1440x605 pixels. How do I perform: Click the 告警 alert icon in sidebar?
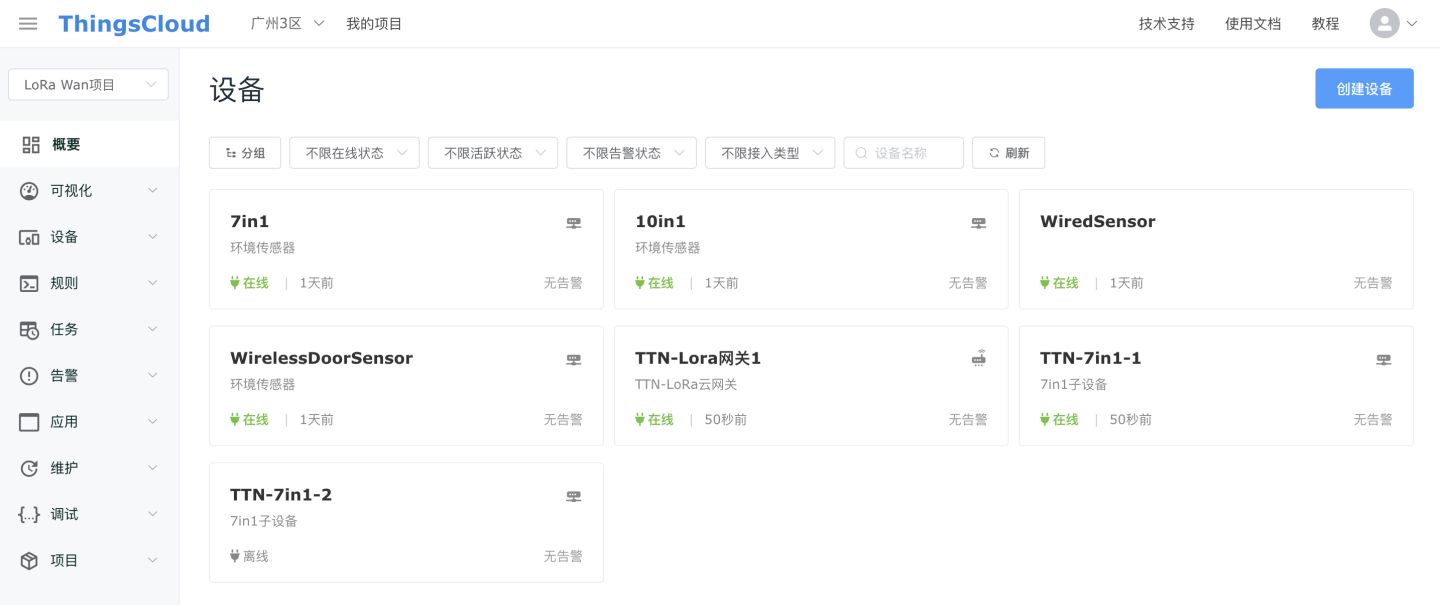29,376
